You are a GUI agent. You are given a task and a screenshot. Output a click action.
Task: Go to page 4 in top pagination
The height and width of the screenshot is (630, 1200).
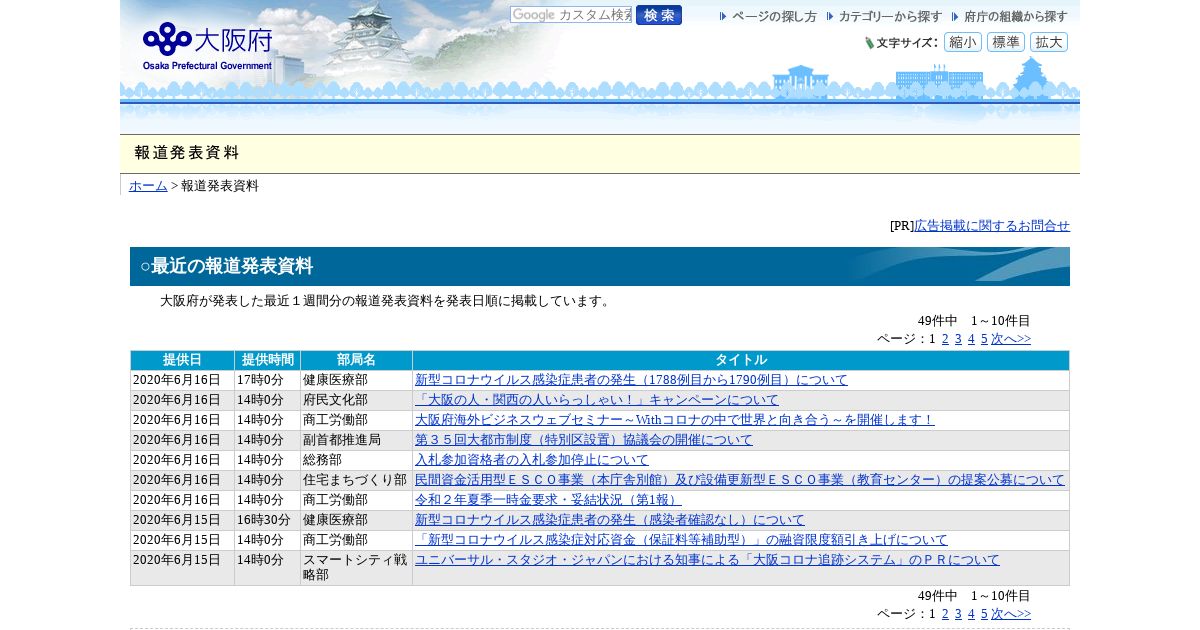[971, 339]
